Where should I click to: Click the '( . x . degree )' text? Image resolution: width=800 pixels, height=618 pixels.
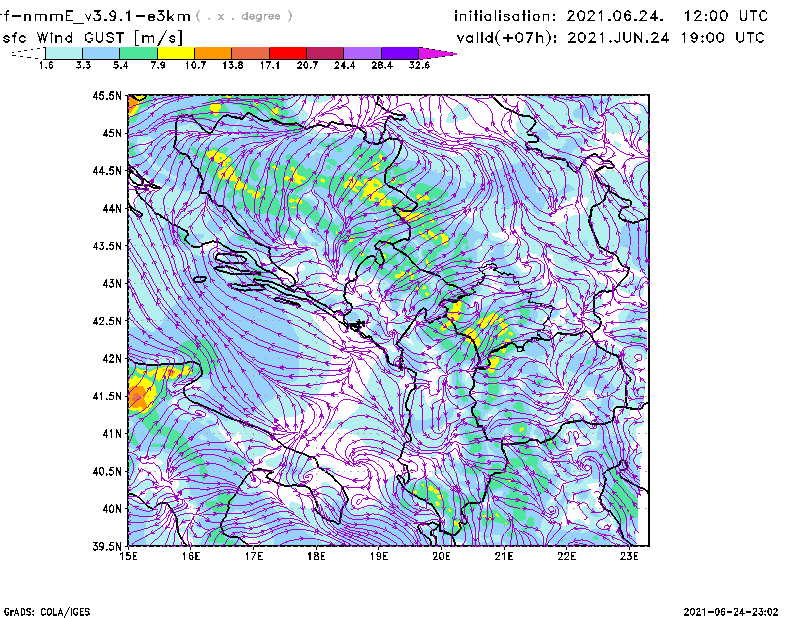pyautogui.click(x=244, y=16)
